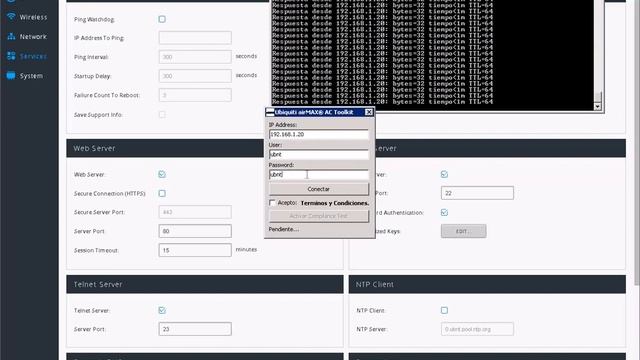Click the Telnet Server Port field showing 23
640x360 pixels.
[x=195, y=329]
